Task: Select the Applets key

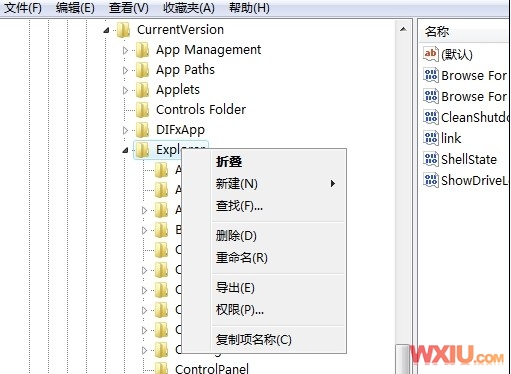Action: click(178, 90)
